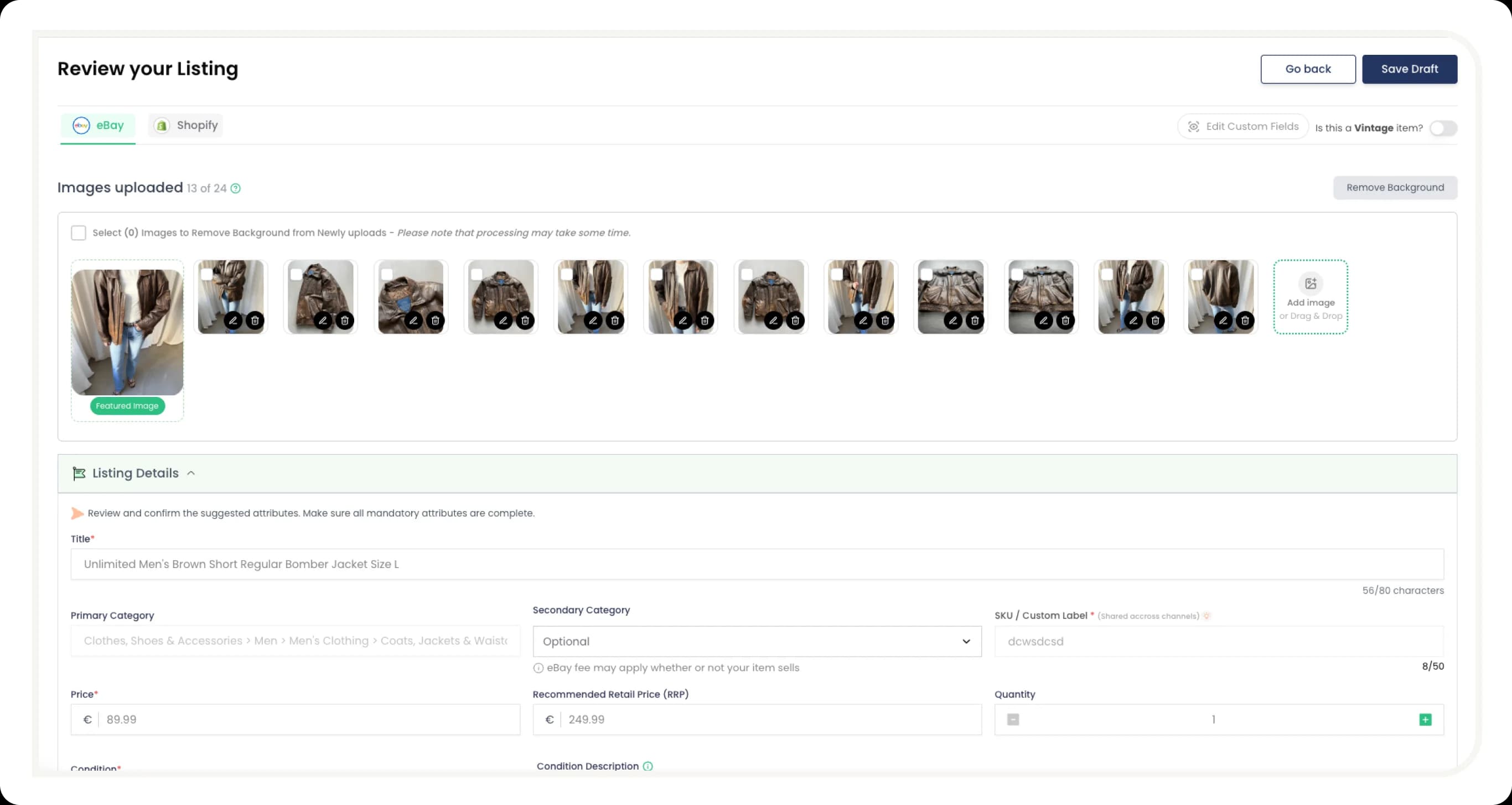The height and width of the screenshot is (805, 1512).
Task: Click Add image upload box
Action: [1310, 297]
